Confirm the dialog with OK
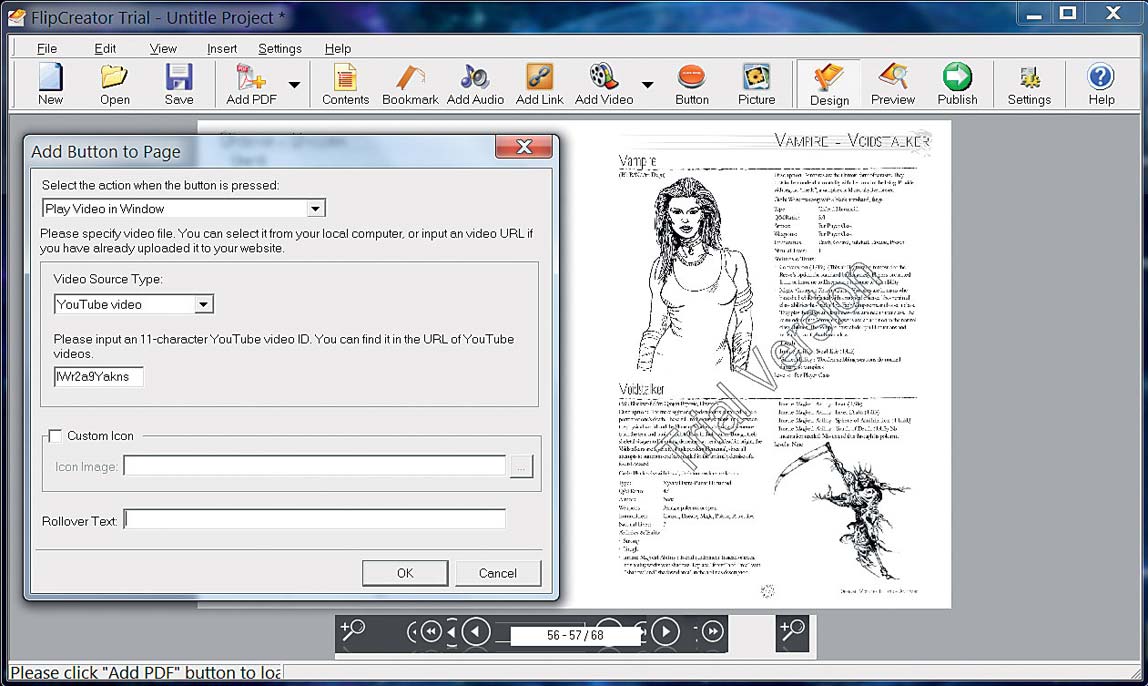 click(405, 573)
